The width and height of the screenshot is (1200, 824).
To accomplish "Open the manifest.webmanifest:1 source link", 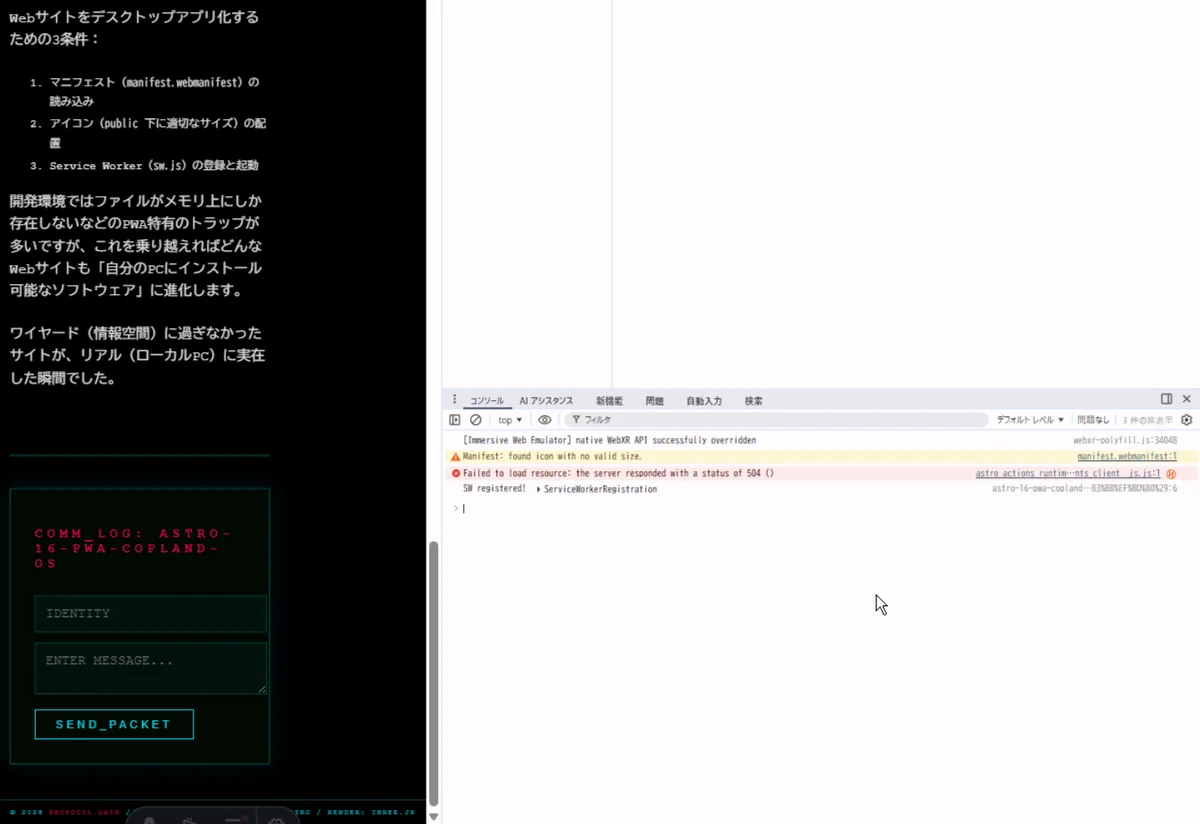I will coord(1127,456).
